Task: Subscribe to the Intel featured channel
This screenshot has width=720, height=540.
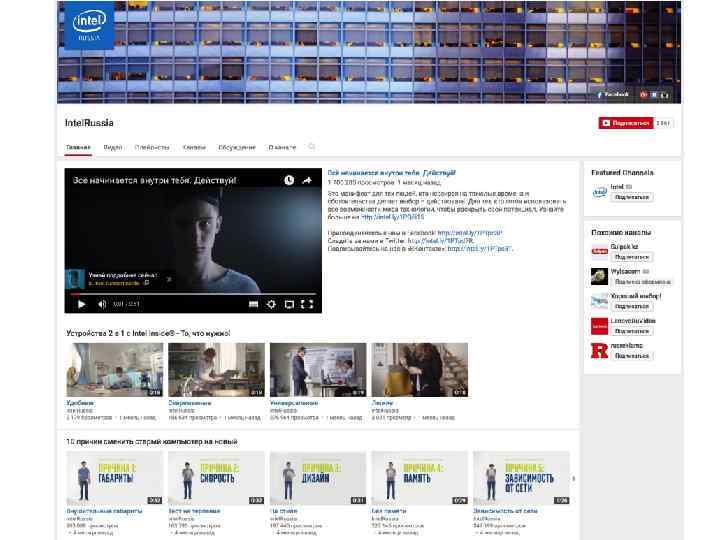Action: tap(632, 197)
